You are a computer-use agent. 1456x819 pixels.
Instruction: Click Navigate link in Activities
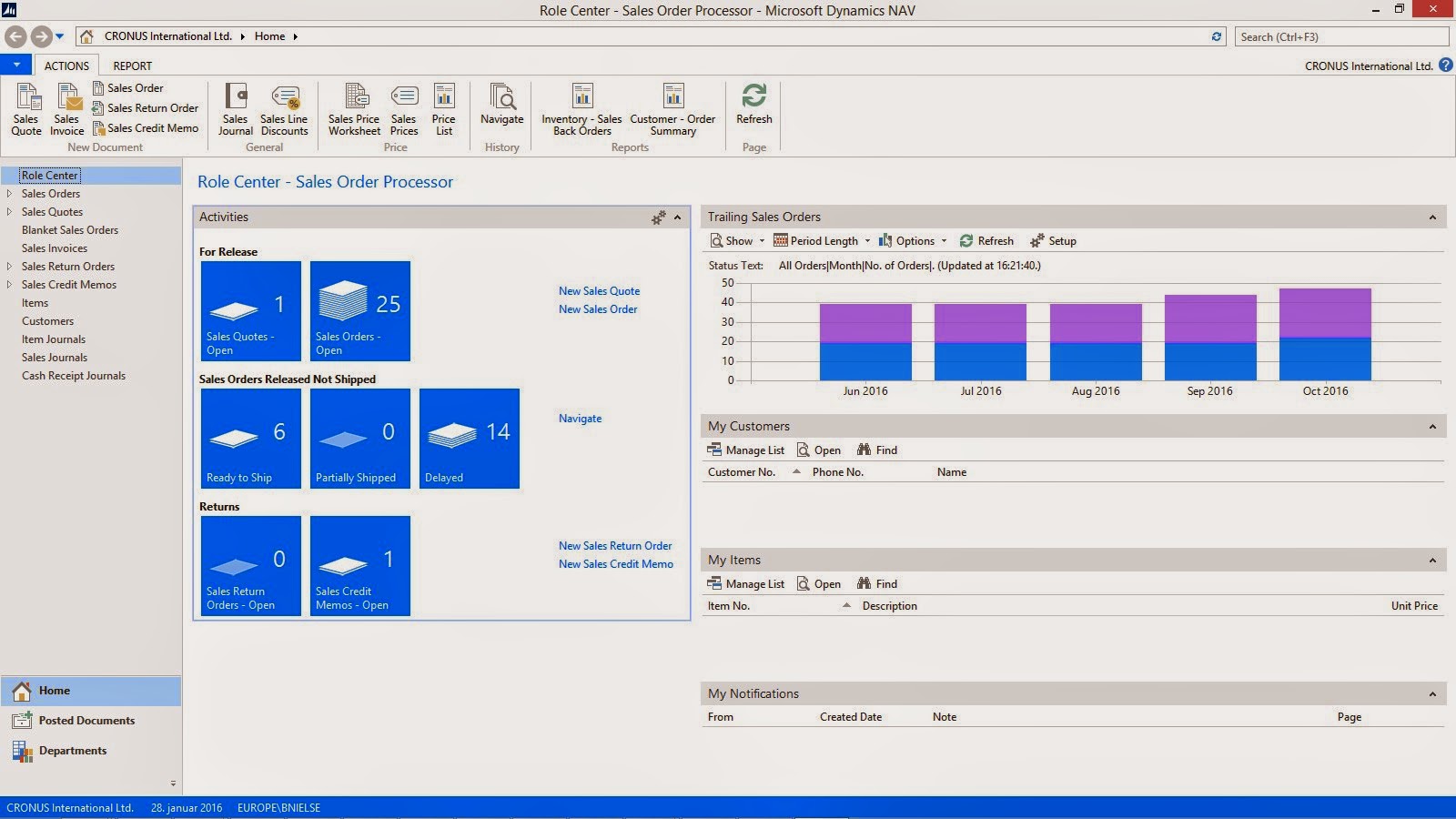tap(581, 419)
